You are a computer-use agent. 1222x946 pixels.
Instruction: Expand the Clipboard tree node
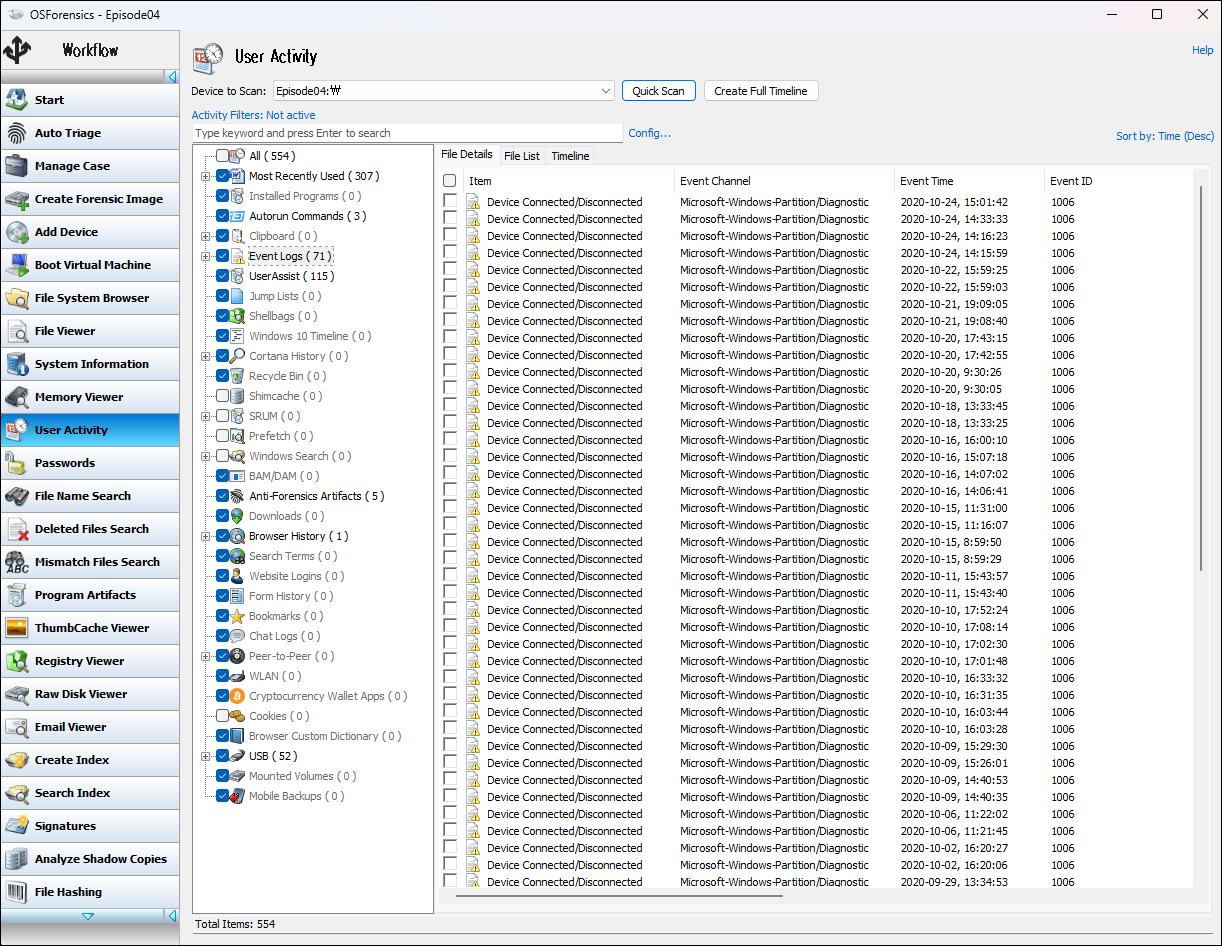(x=206, y=236)
